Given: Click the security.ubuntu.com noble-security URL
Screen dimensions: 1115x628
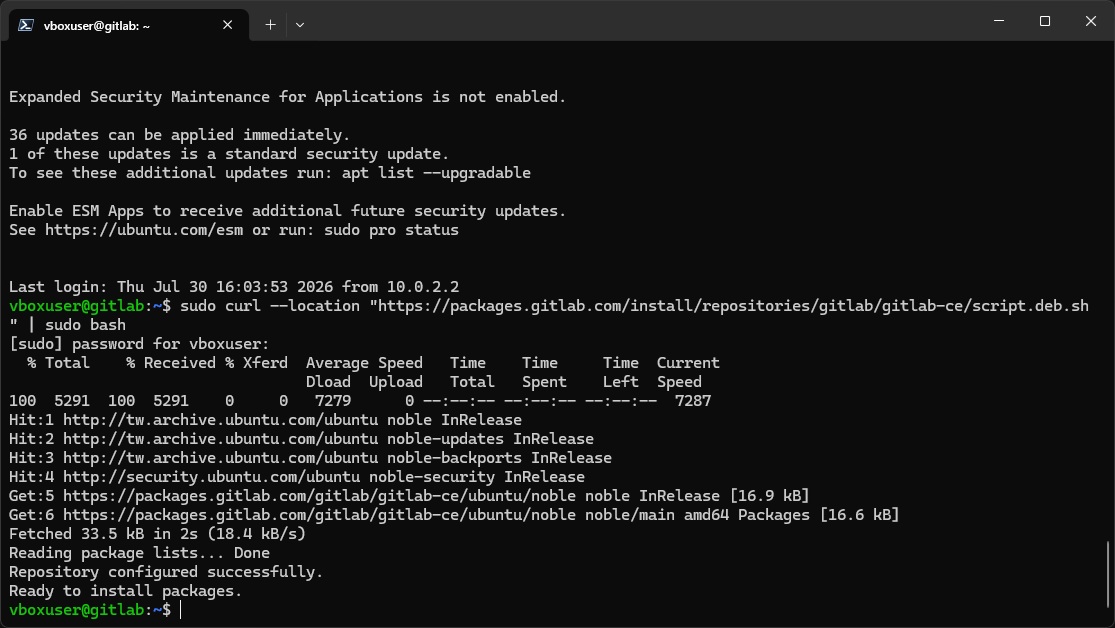Looking at the screenshot, I should [211, 477].
